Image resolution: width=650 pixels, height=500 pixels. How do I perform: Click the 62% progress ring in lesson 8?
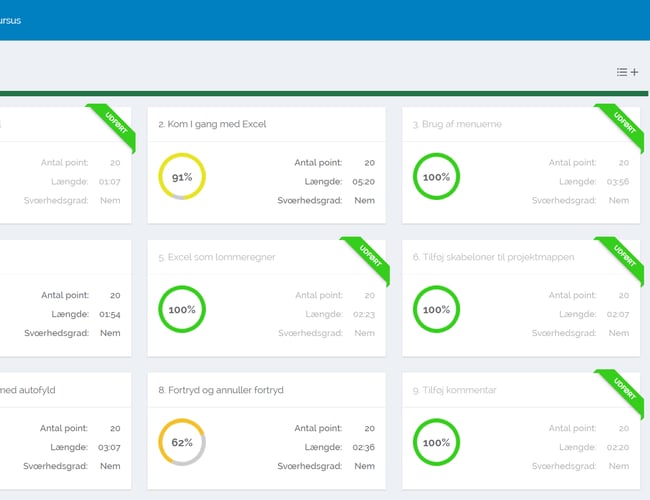pyautogui.click(x=182, y=443)
